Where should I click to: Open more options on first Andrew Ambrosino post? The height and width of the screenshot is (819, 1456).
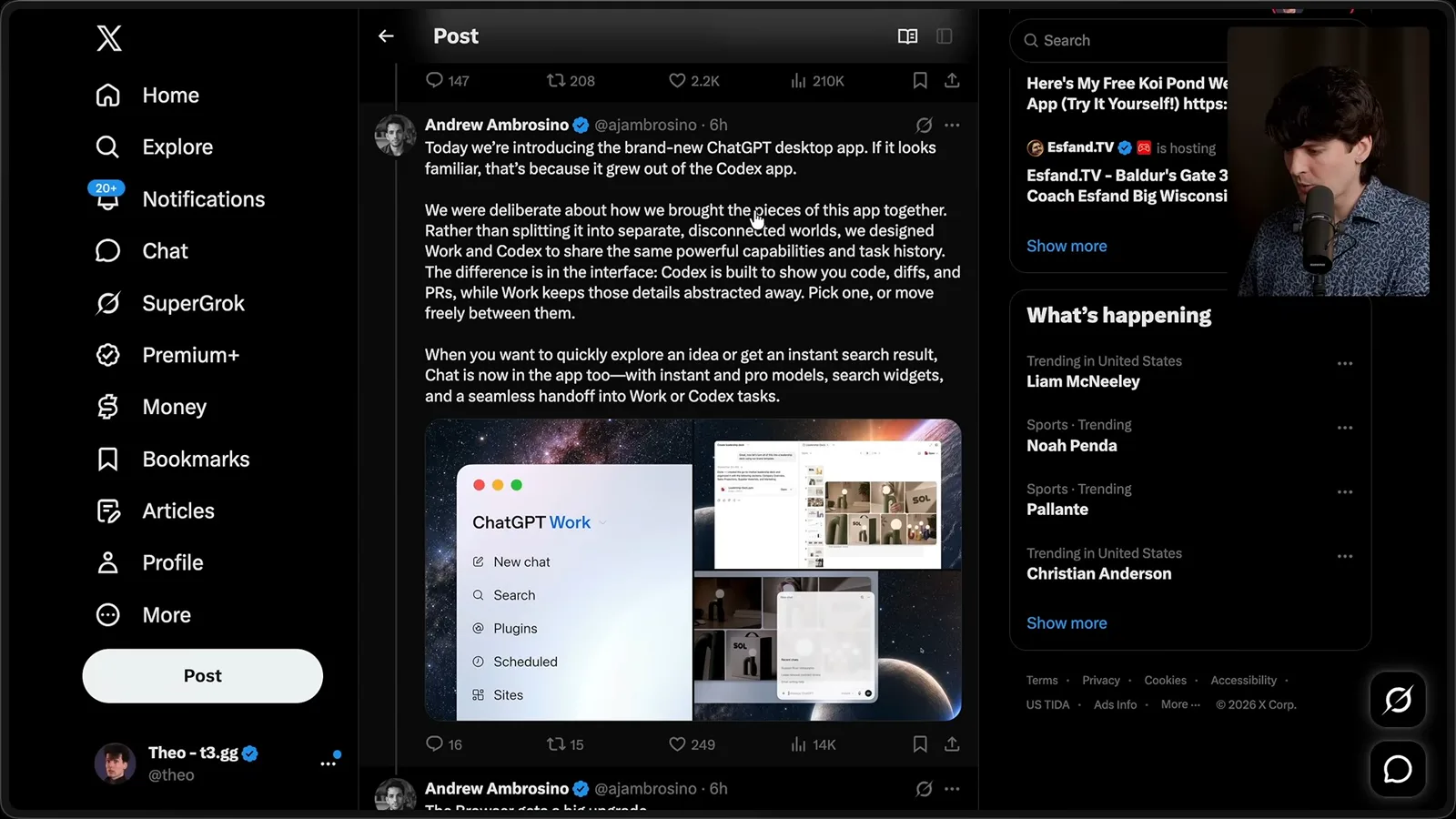952,126
